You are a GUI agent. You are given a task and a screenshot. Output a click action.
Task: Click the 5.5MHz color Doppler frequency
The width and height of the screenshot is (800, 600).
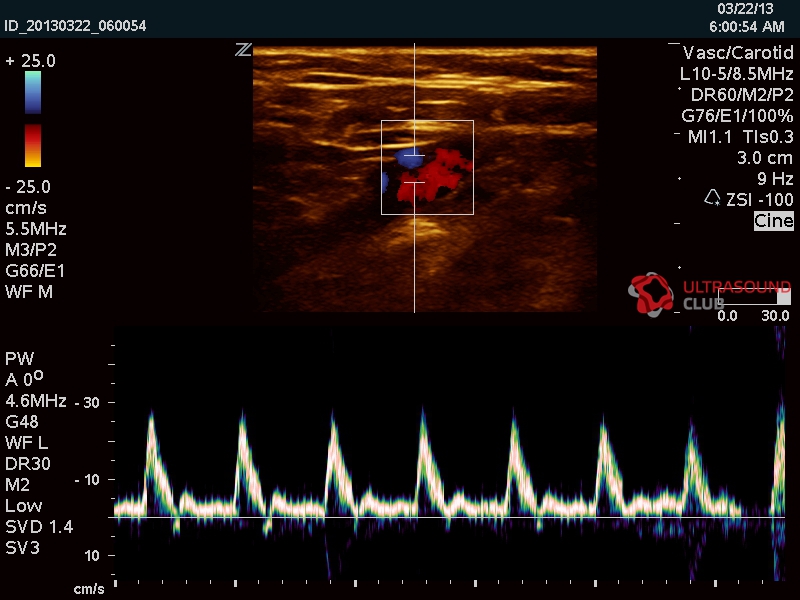[36, 229]
